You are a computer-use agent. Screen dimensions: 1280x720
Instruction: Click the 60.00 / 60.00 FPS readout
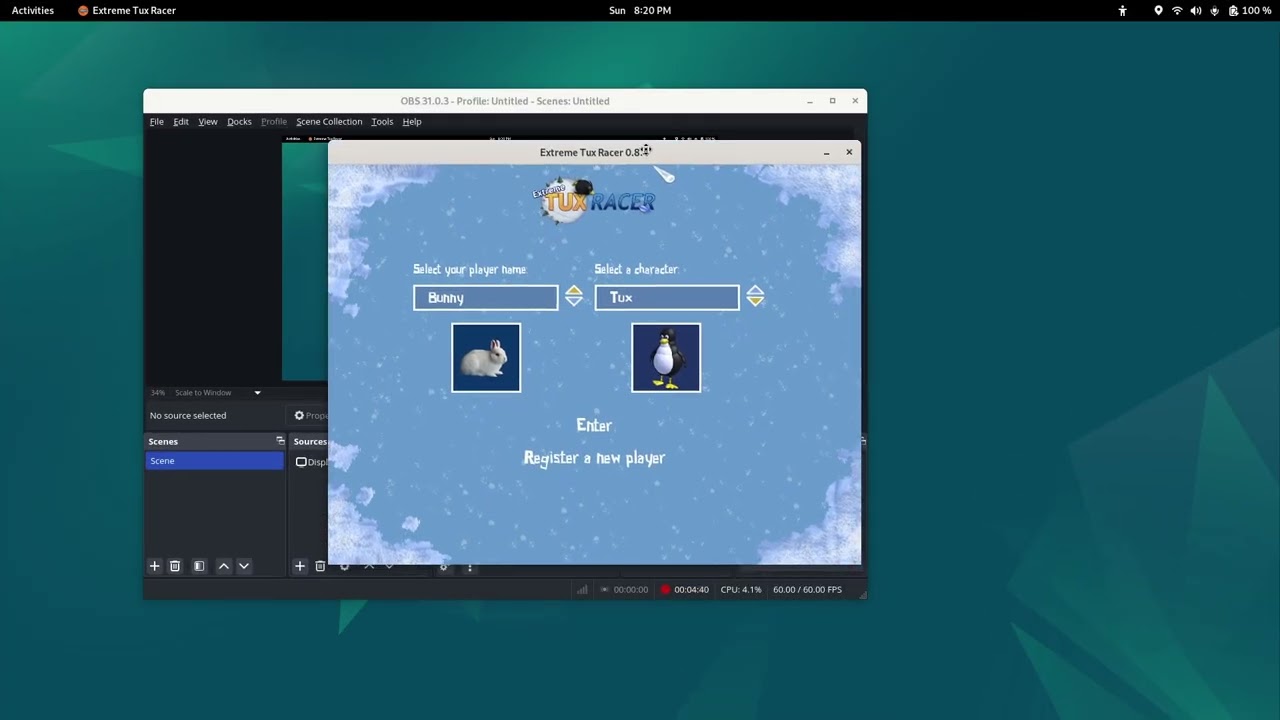click(807, 590)
